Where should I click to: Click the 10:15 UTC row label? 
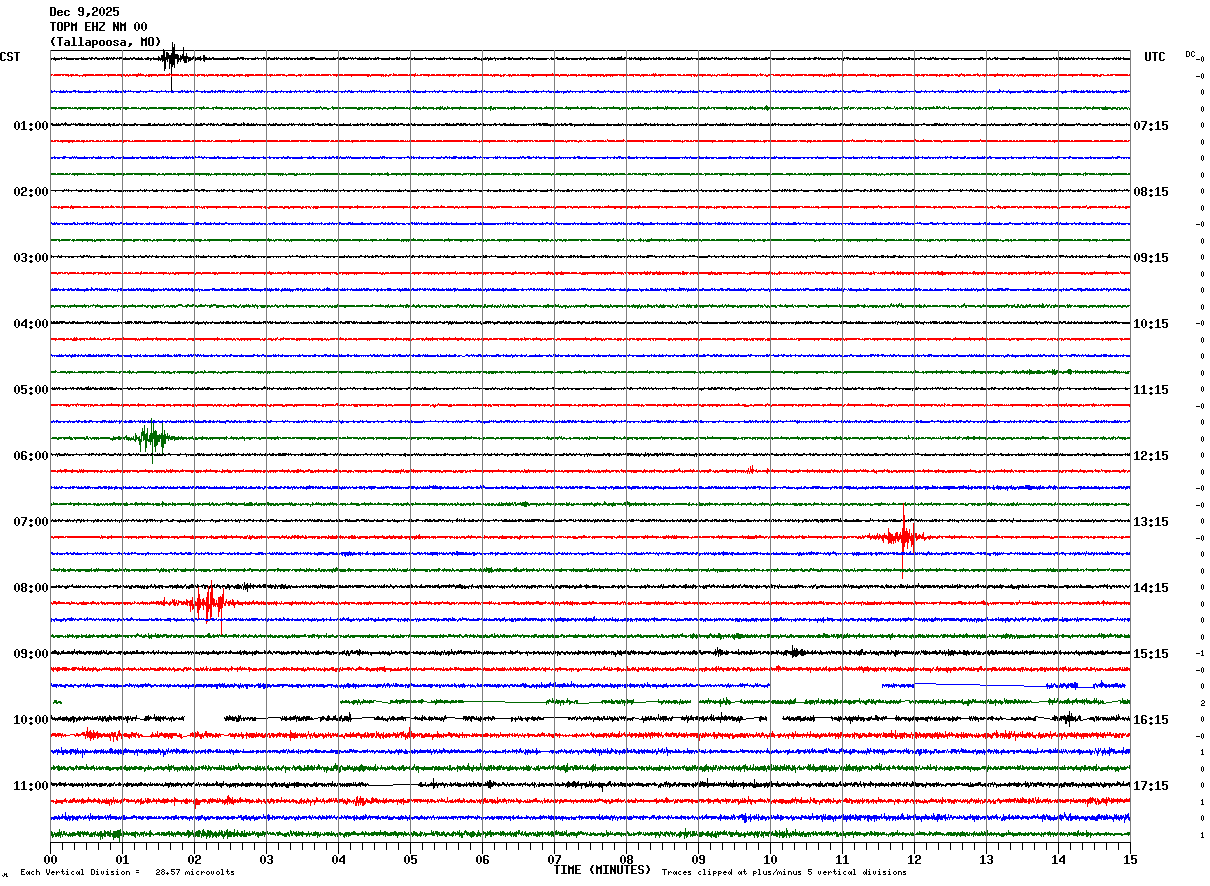click(x=1151, y=324)
